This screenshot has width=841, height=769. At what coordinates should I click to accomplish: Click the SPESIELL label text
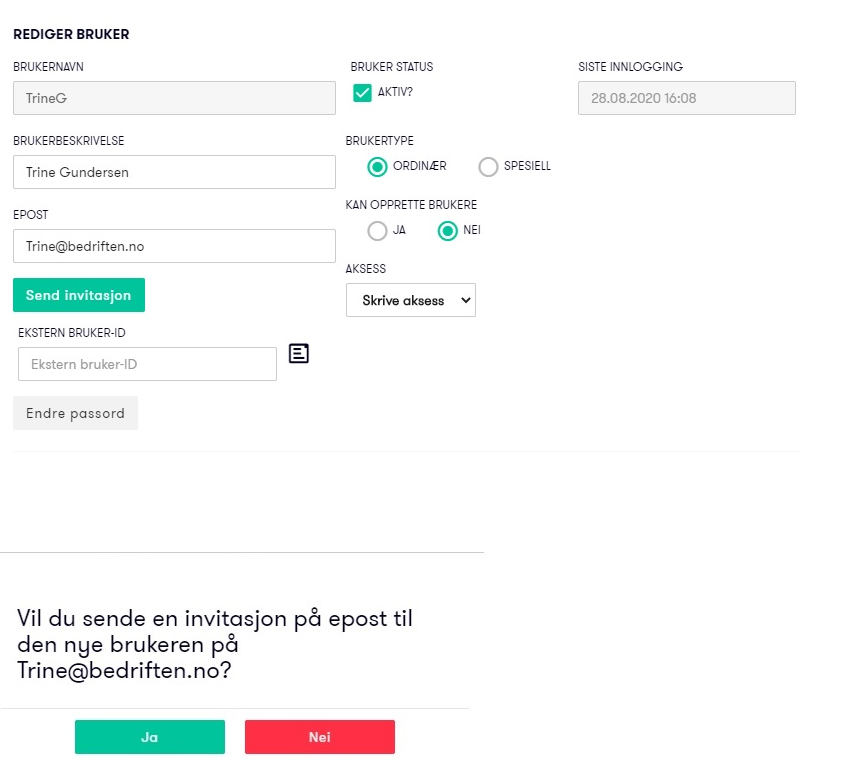pos(527,166)
